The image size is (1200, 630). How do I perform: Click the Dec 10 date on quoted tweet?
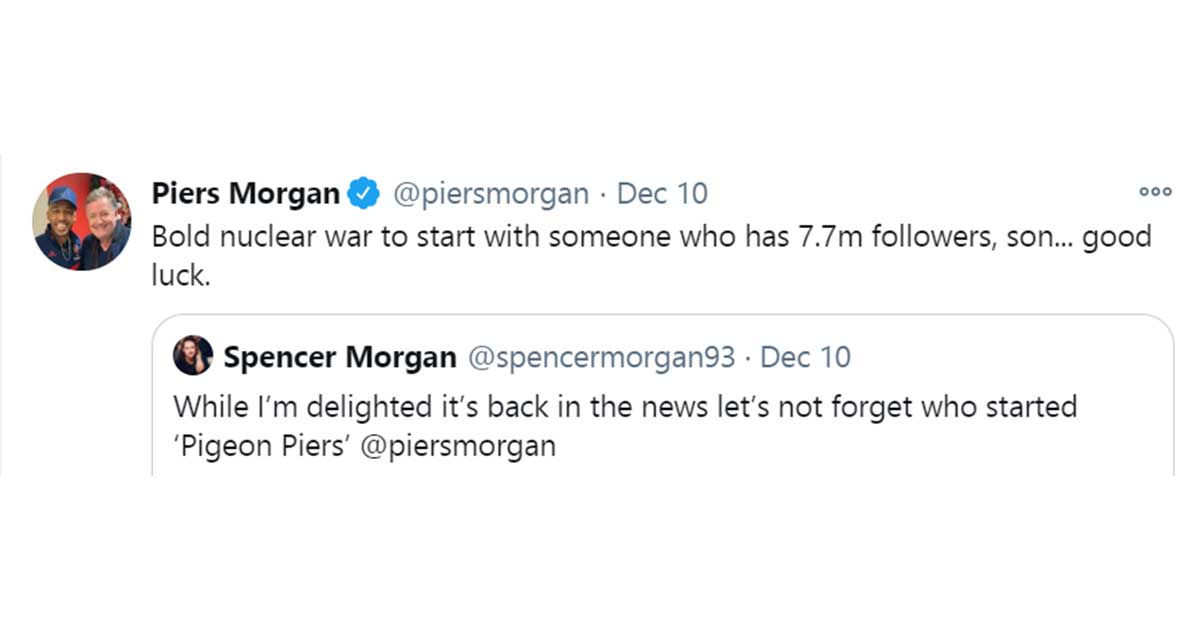805,357
